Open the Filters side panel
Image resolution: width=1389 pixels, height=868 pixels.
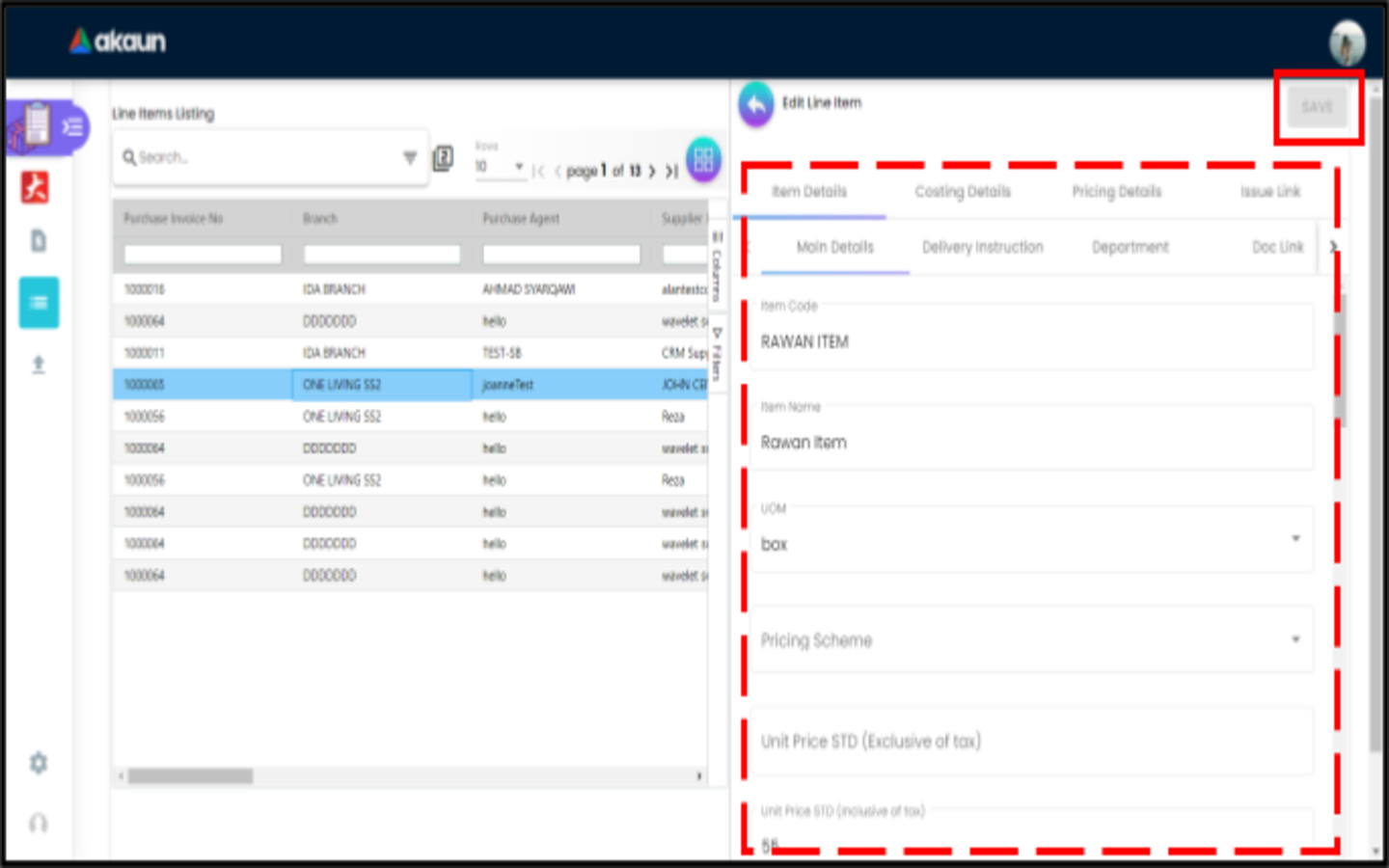pyautogui.click(x=717, y=354)
